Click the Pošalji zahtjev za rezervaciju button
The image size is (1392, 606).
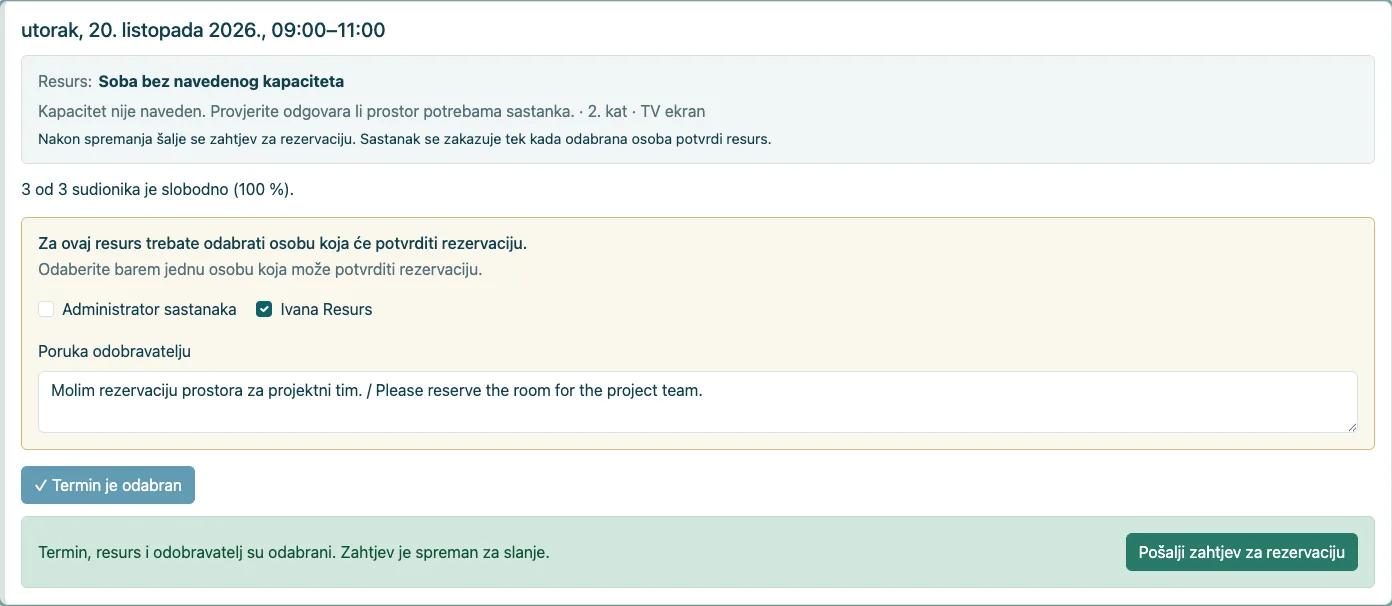(x=1241, y=552)
